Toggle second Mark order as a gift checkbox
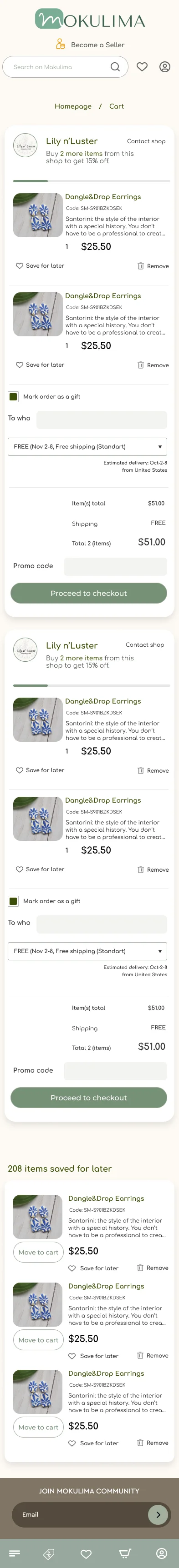This screenshot has width=179, height=1568. coord(13,901)
